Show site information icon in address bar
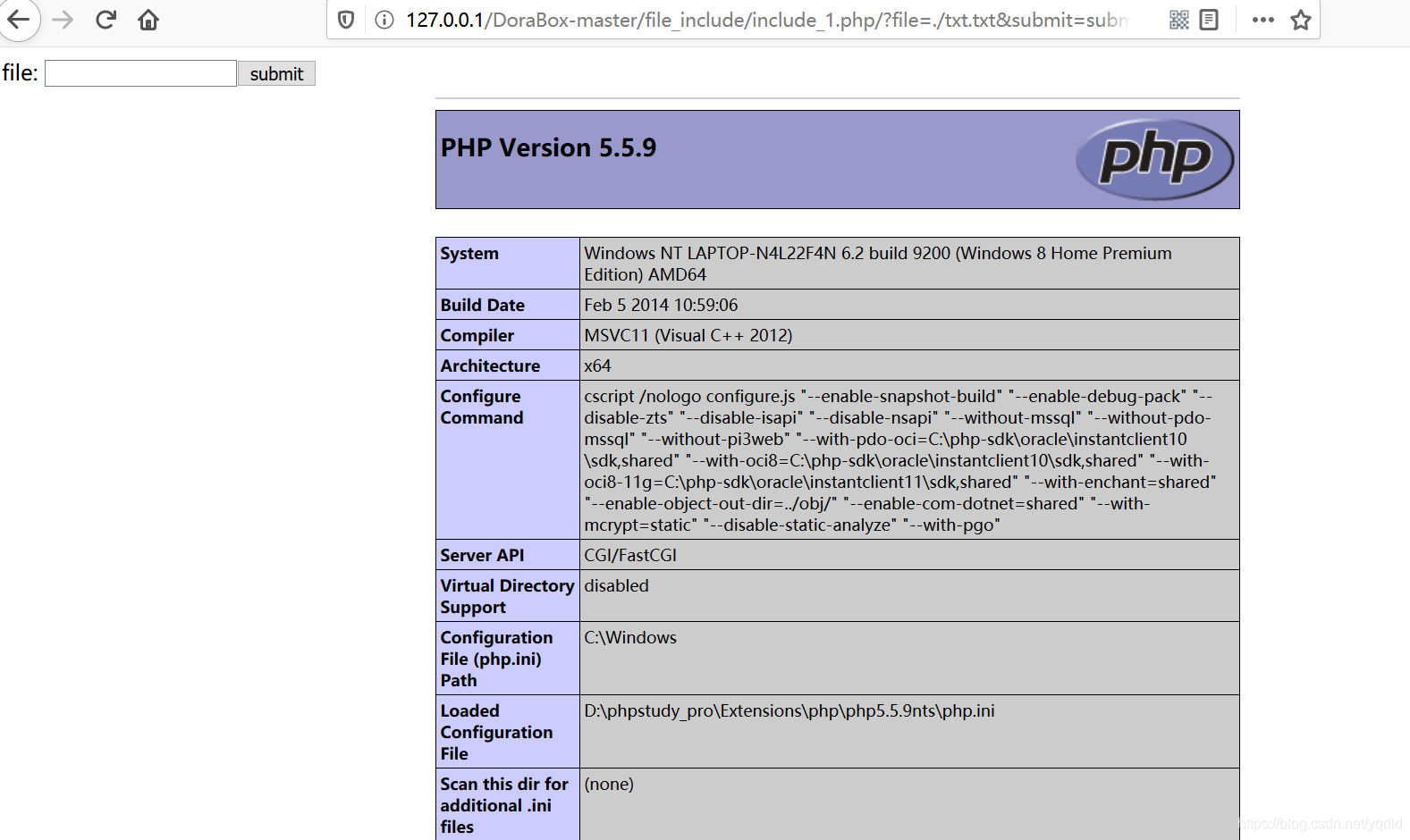This screenshot has height=840, width=1410. [384, 20]
